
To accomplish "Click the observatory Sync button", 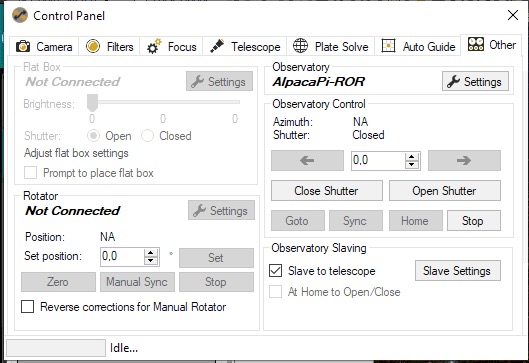I will click(356, 221).
